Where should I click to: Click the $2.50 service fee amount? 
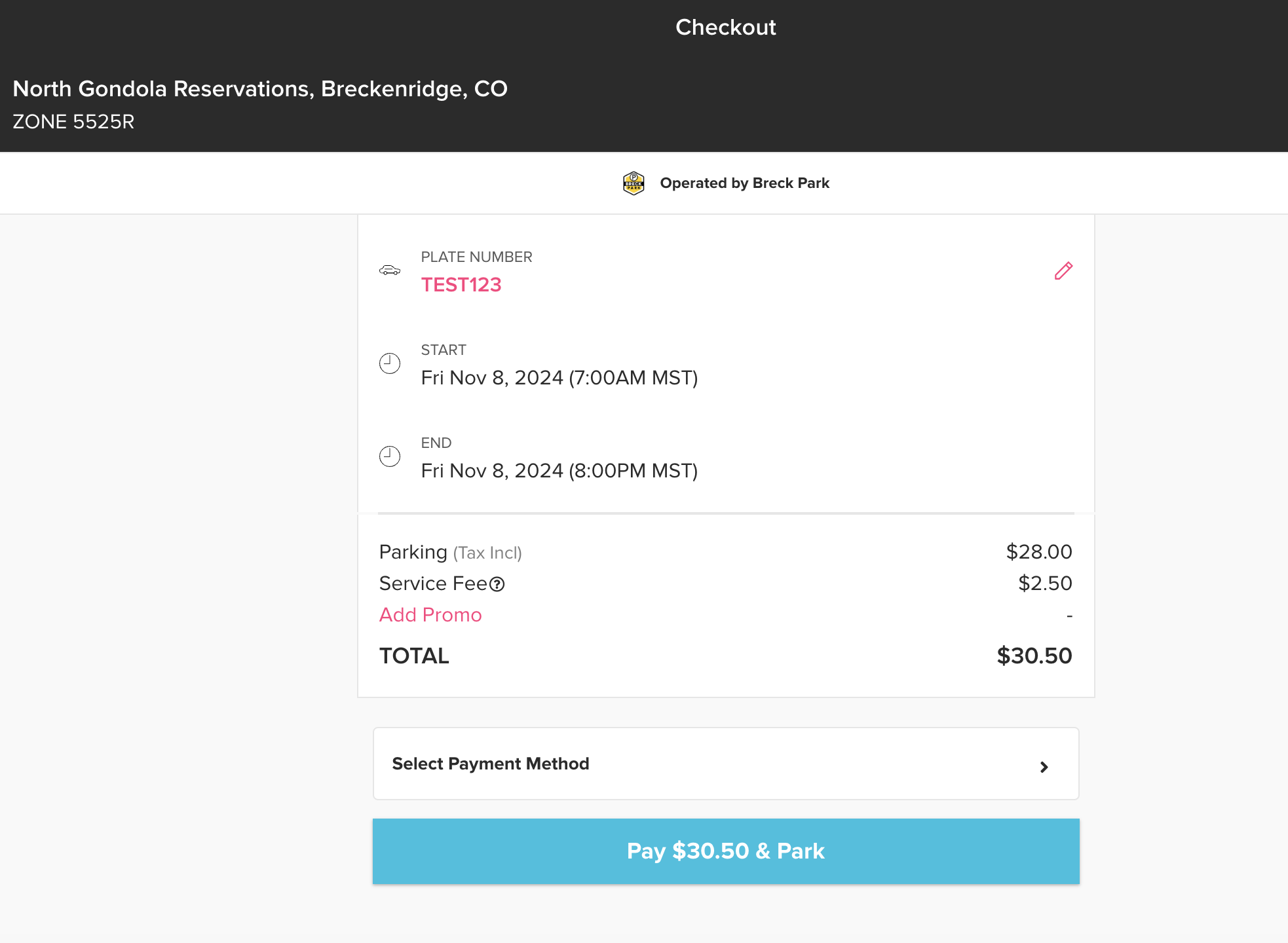pos(1044,583)
